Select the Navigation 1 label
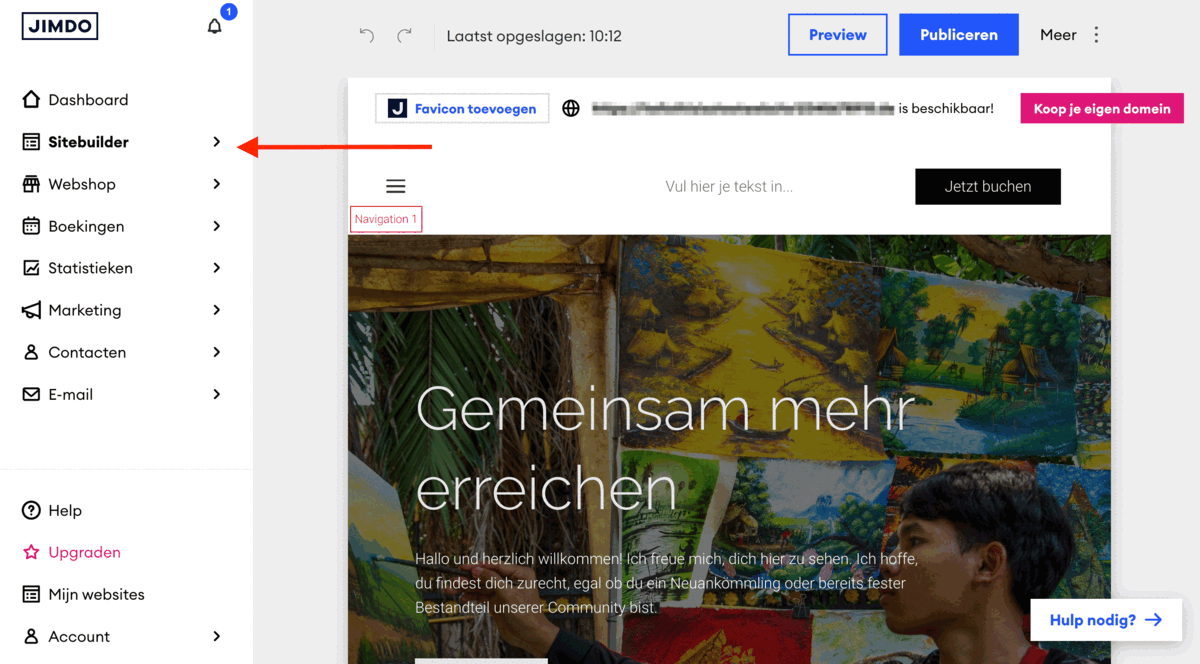 386,219
